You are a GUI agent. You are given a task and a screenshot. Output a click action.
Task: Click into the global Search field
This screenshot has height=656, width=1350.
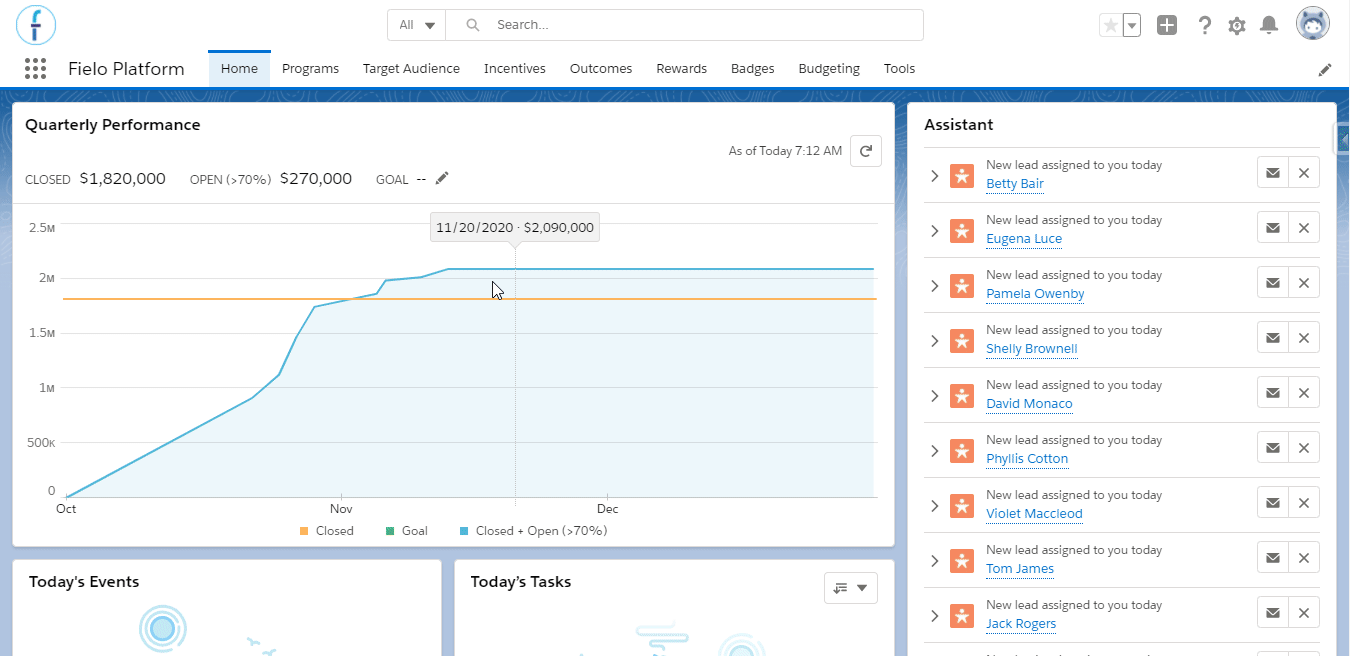pos(684,25)
